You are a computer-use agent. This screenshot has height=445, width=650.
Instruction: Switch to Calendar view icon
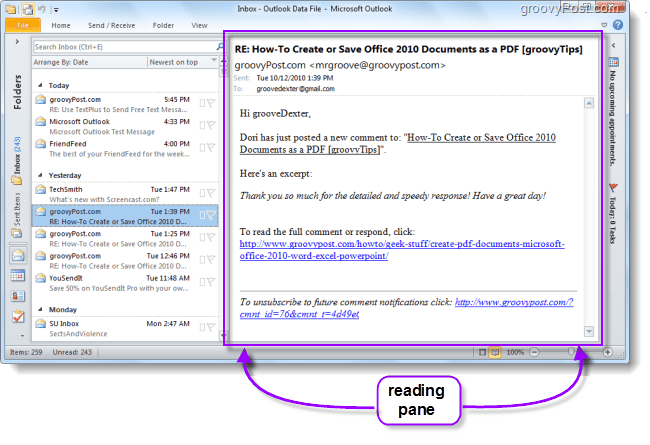tap(18, 275)
